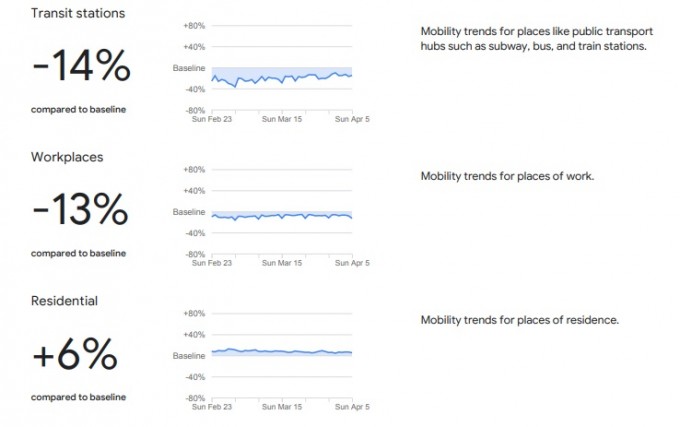The image size is (680, 427).
Task: Click the places of residence description text
Action: (x=520, y=320)
